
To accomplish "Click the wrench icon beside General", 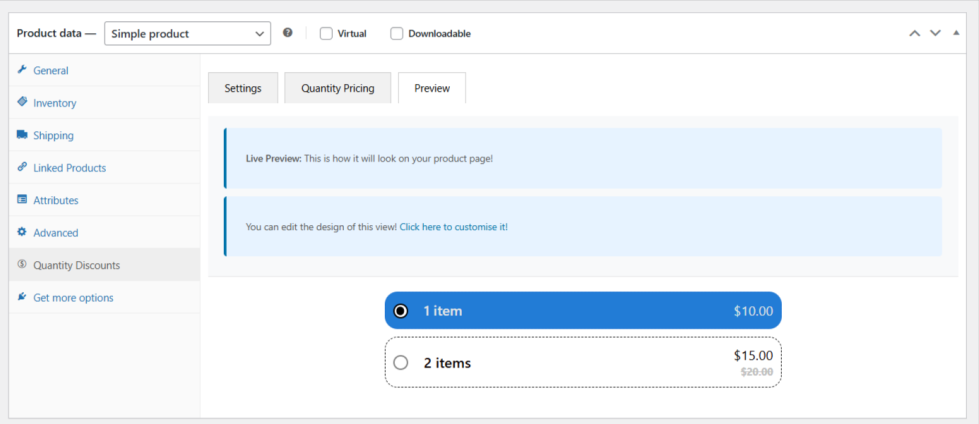I will [22, 70].
